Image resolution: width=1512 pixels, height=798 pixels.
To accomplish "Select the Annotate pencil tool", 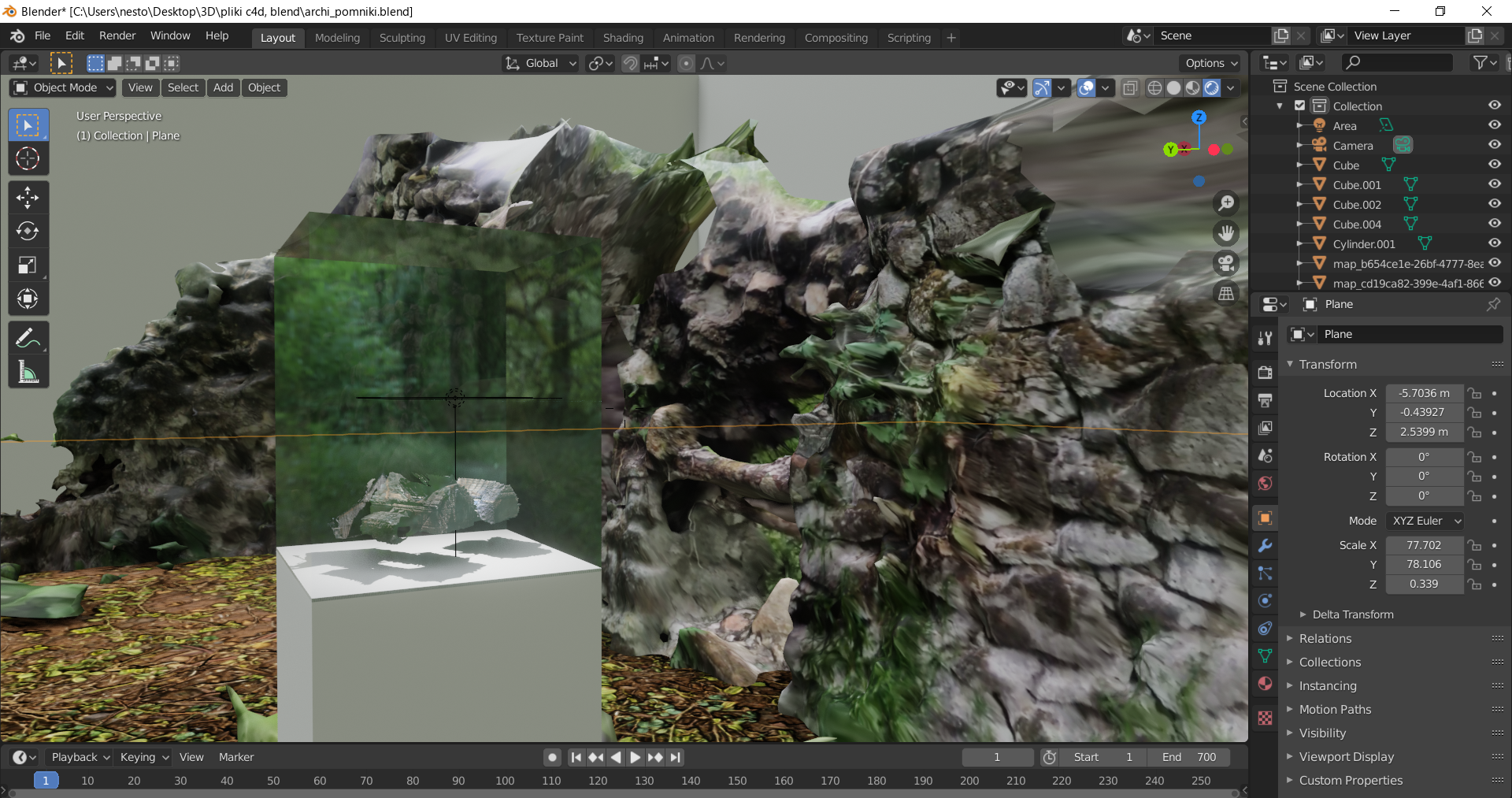I will (28, 338).
